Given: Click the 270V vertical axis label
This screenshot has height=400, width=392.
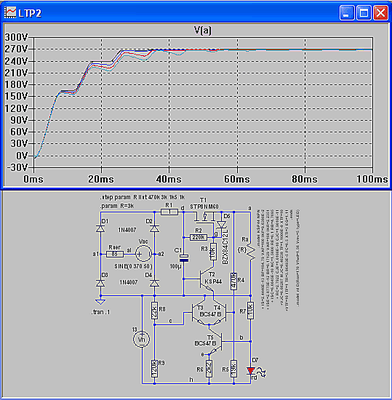Looking at the screenshot, I should (x=16, y=49).
